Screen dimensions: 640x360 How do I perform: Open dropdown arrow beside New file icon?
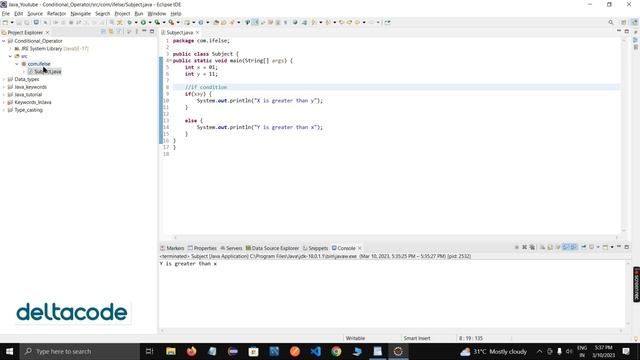pos(12,22)
